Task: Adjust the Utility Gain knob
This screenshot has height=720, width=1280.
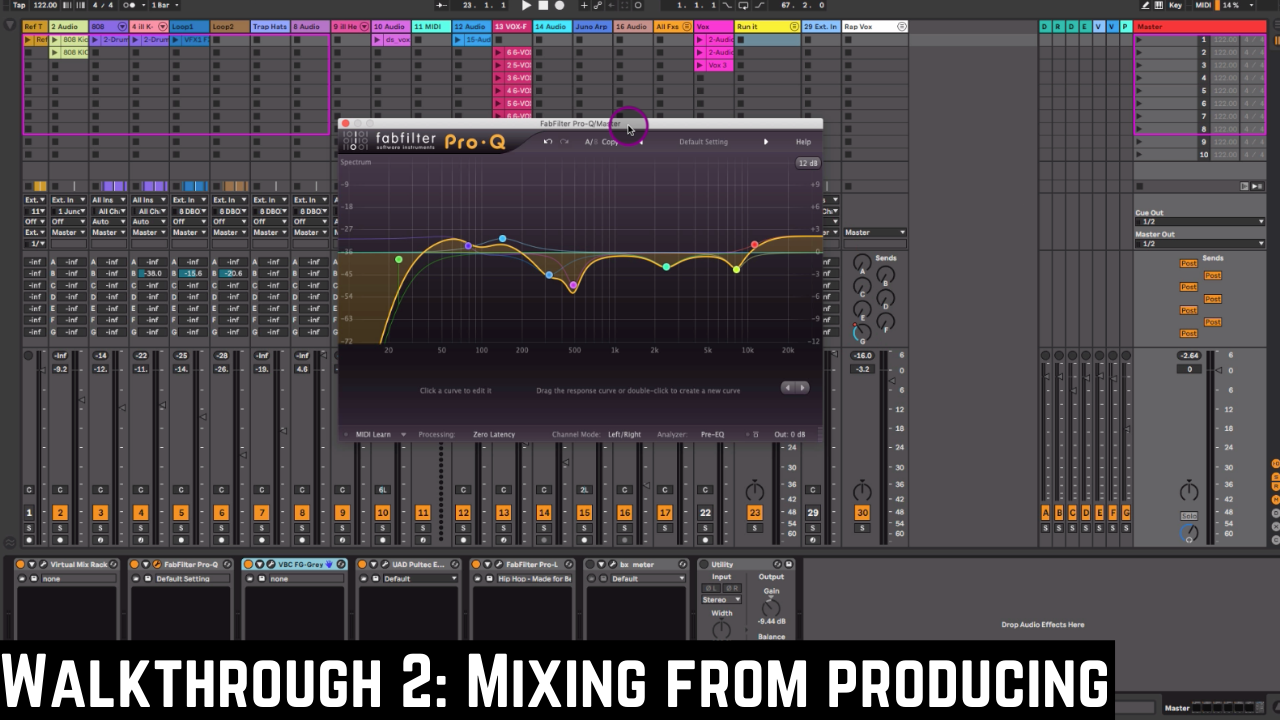Action: pyautogui.click(x=771, y=606)
